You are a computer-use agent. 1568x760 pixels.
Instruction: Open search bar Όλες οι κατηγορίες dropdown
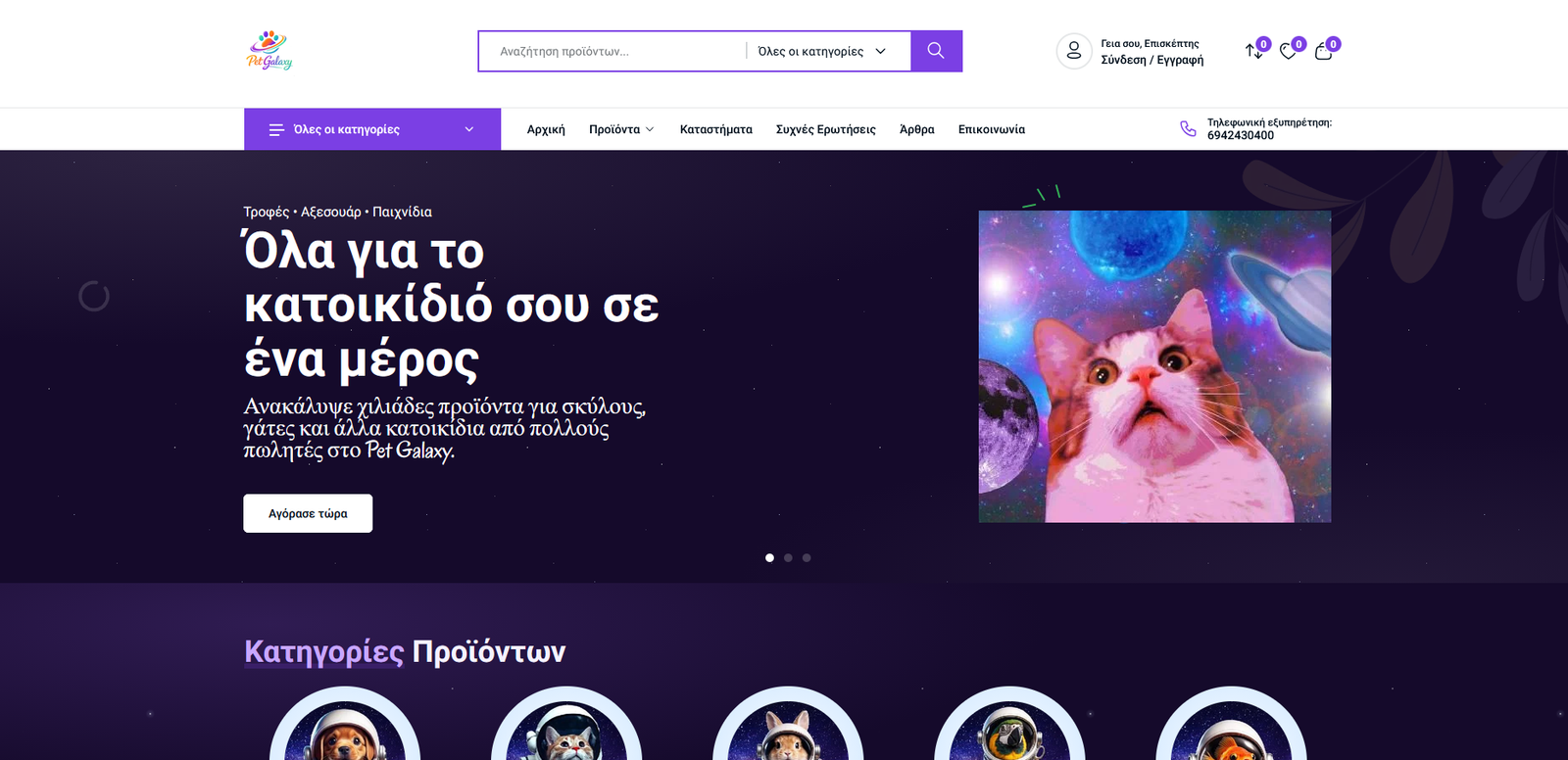[x=821, y=51]
